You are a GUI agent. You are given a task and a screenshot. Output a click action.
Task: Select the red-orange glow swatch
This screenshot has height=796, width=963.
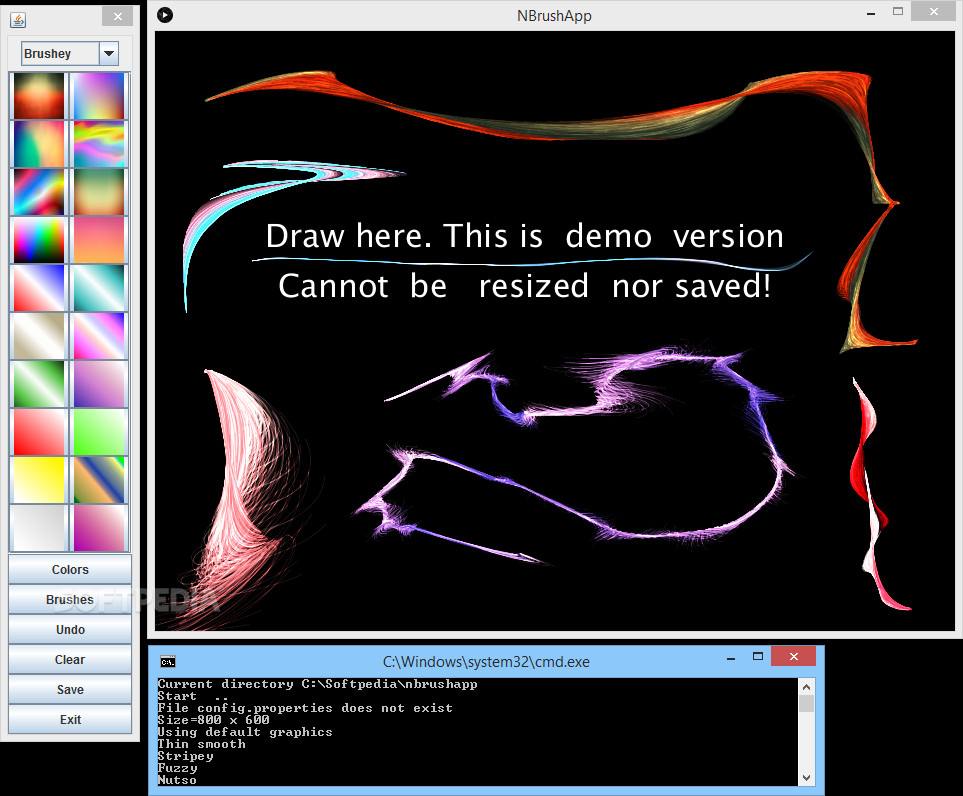[39, 96]
